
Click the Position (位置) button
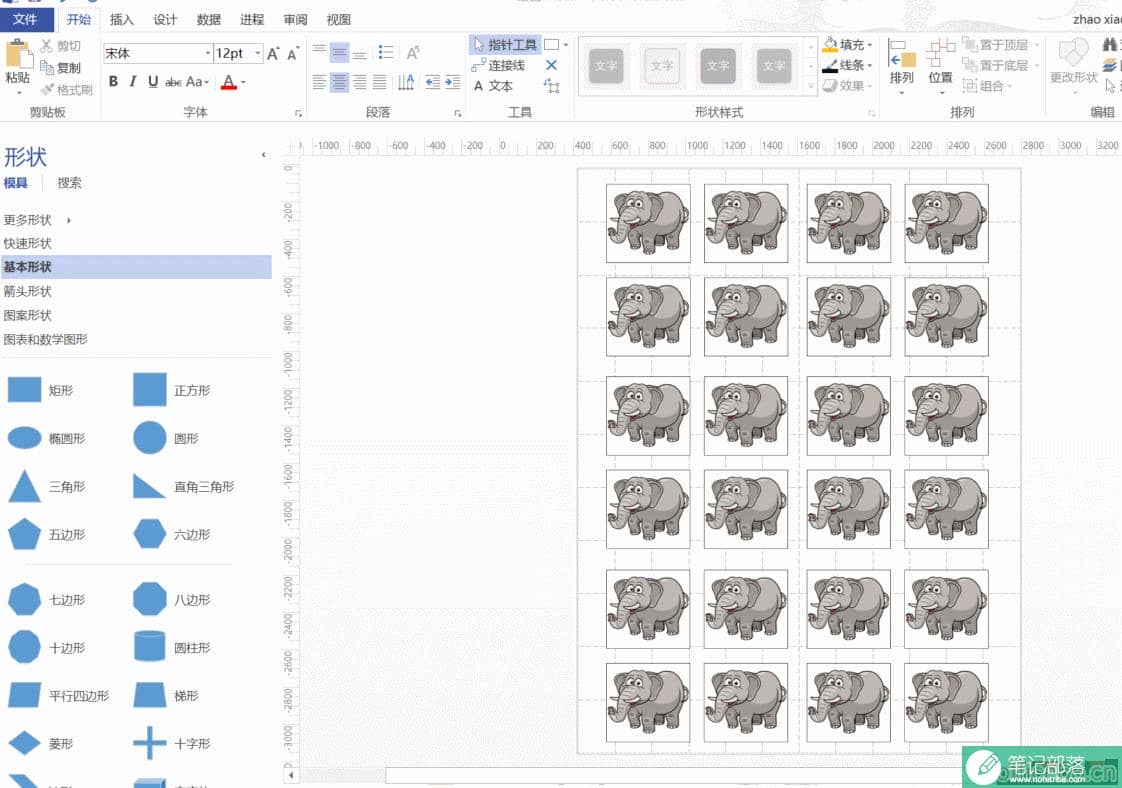(x=940, y=67)
